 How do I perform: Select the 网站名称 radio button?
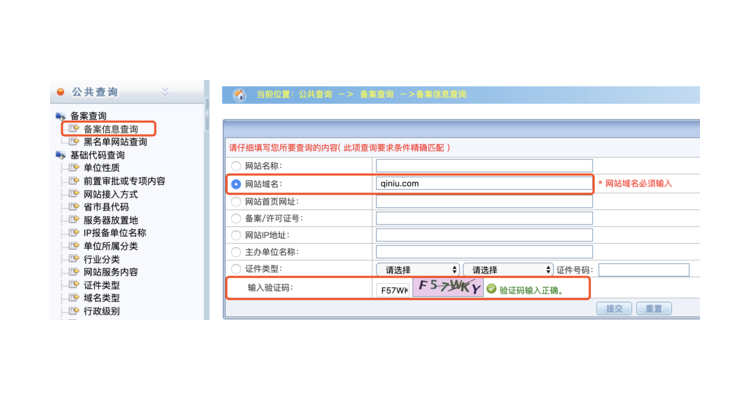tap(236, 166)
